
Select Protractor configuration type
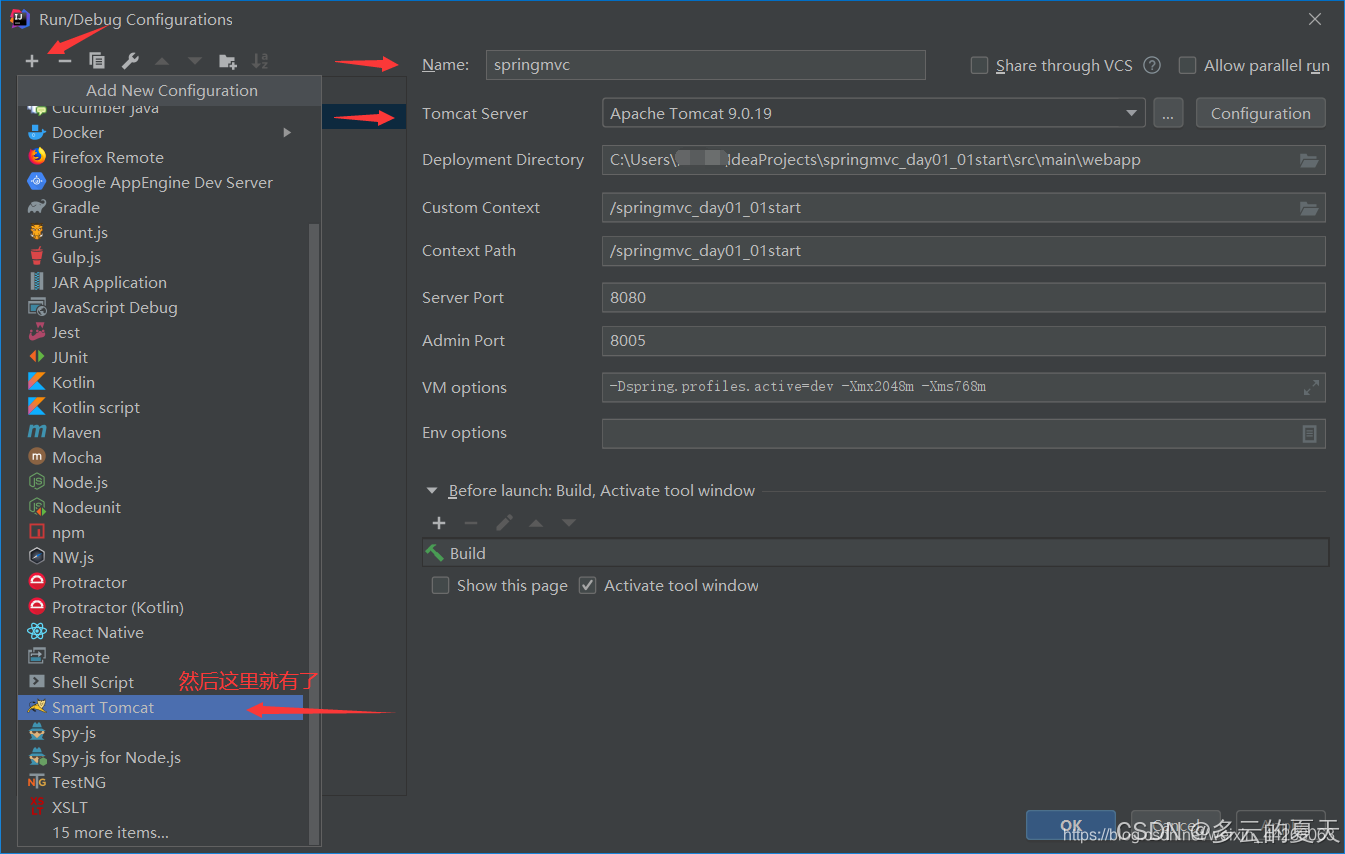tap(160, 582)
